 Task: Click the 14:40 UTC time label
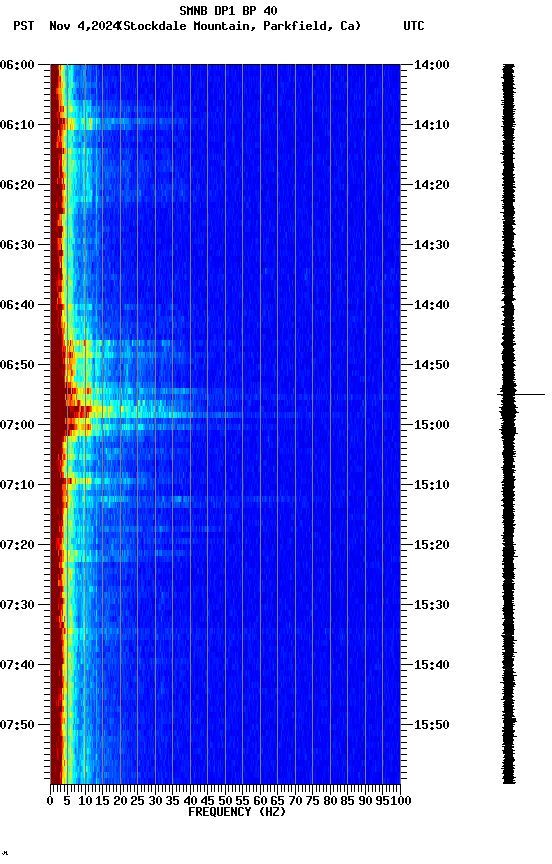(x=432, y=305)
